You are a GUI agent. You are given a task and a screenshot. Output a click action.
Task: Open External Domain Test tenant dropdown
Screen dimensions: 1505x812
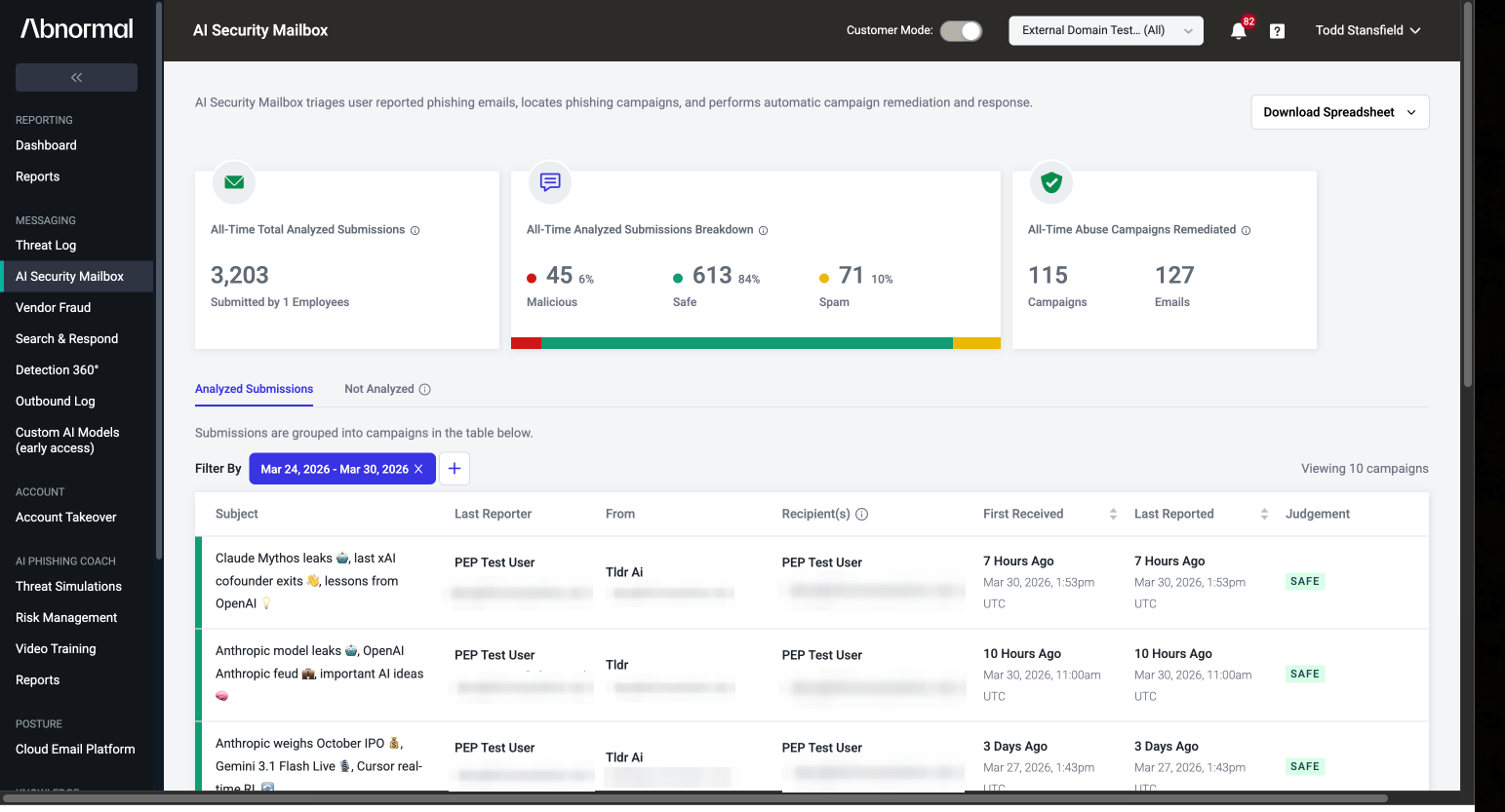[x=1106, y=30]
